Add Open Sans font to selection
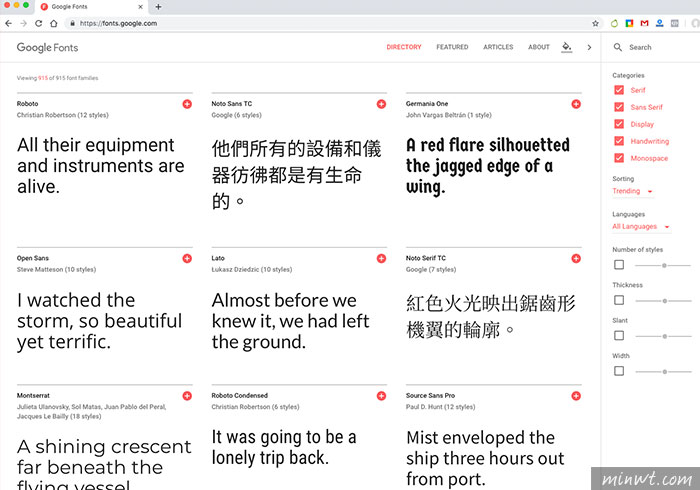The width and height of the screenshot is (700, 490). pyautogui.click(x=187, y=258)
